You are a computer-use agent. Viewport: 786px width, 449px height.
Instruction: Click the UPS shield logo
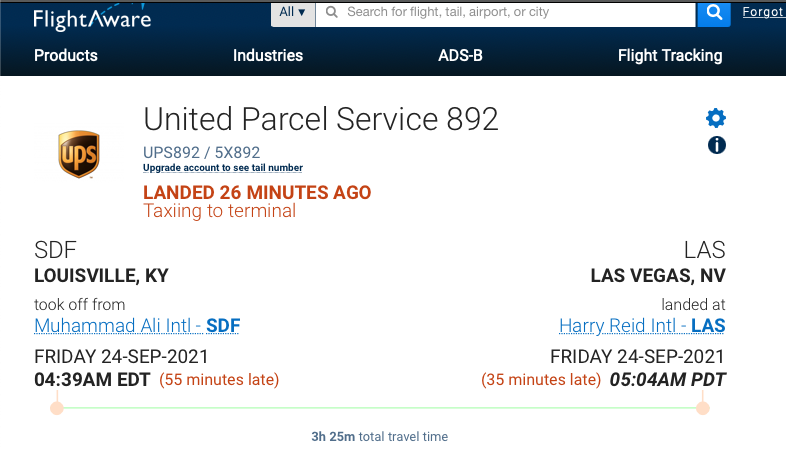click(78, 154)
